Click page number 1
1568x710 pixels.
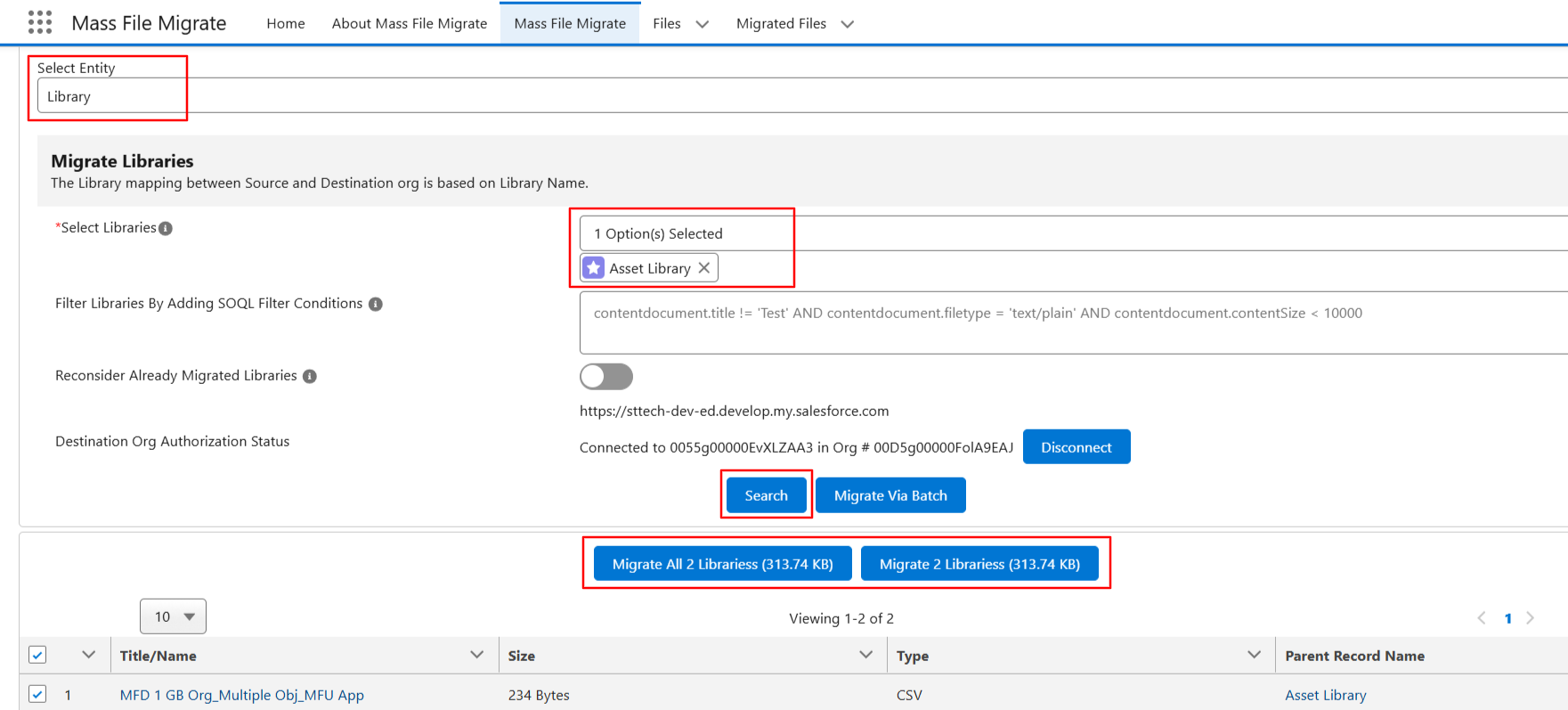coord(1508,618)
